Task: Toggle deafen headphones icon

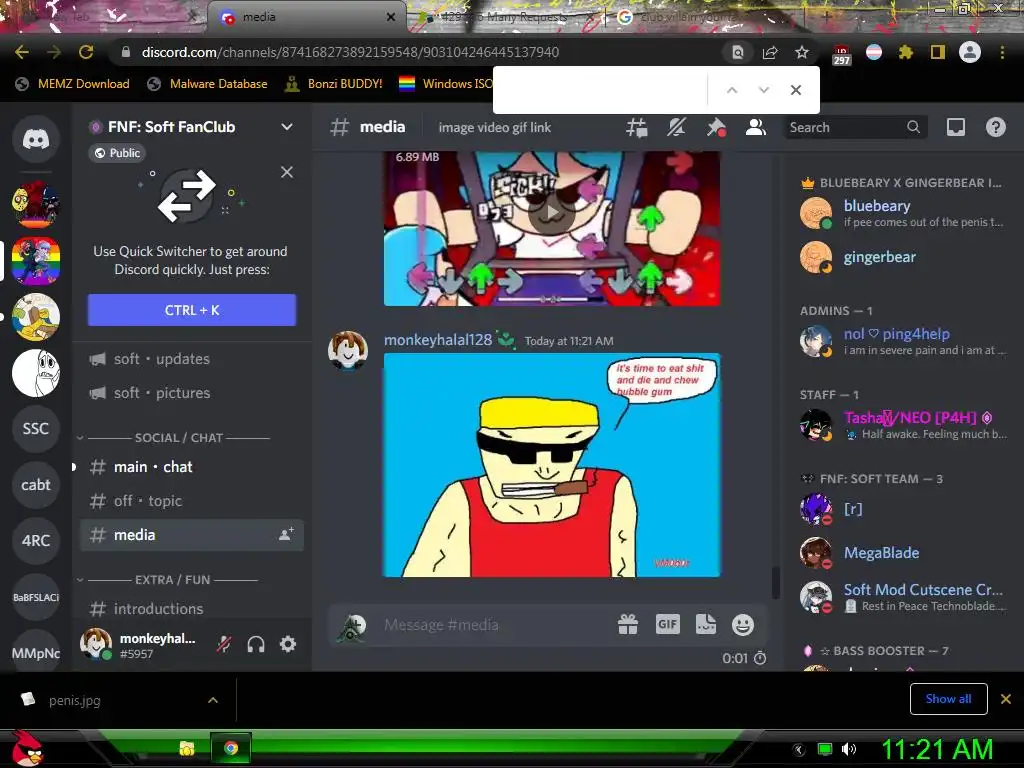Action: click(256, 645)
